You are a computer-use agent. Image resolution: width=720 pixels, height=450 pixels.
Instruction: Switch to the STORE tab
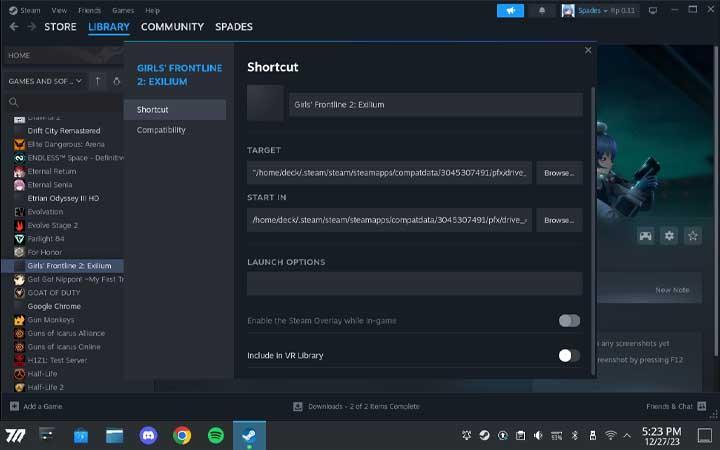tap(60, 27)
